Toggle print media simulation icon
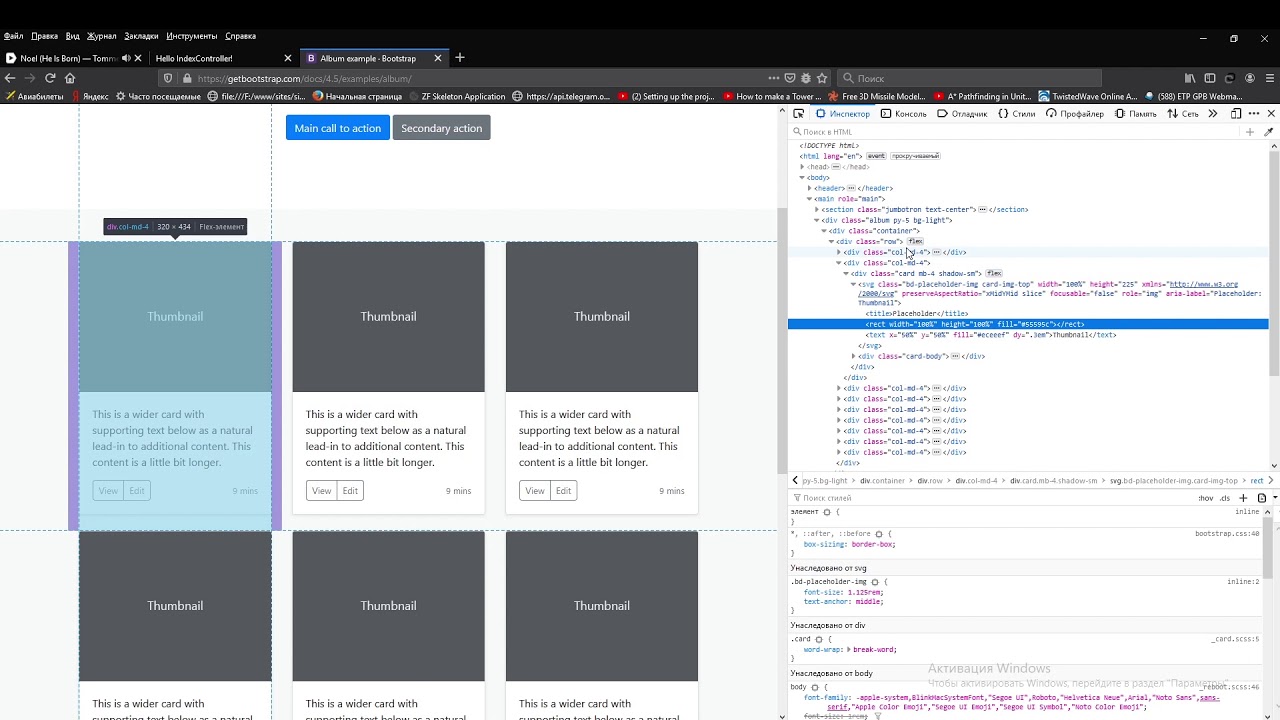The width and height of the screenshot is (1280, 720). [x=1262, y=498]
